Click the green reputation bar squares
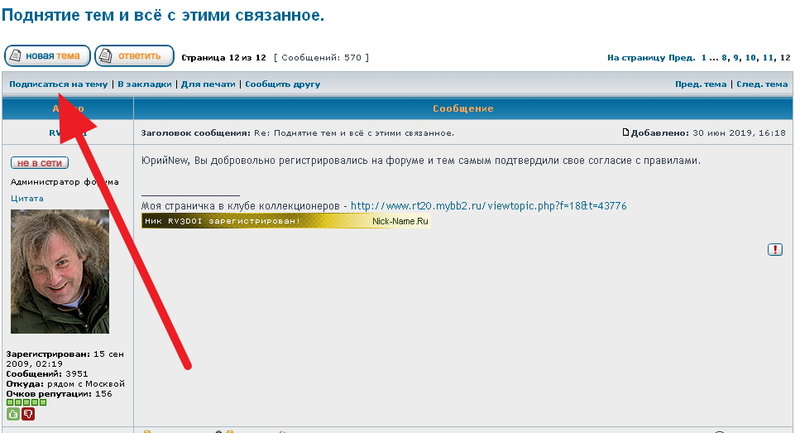 click(26, 402)
